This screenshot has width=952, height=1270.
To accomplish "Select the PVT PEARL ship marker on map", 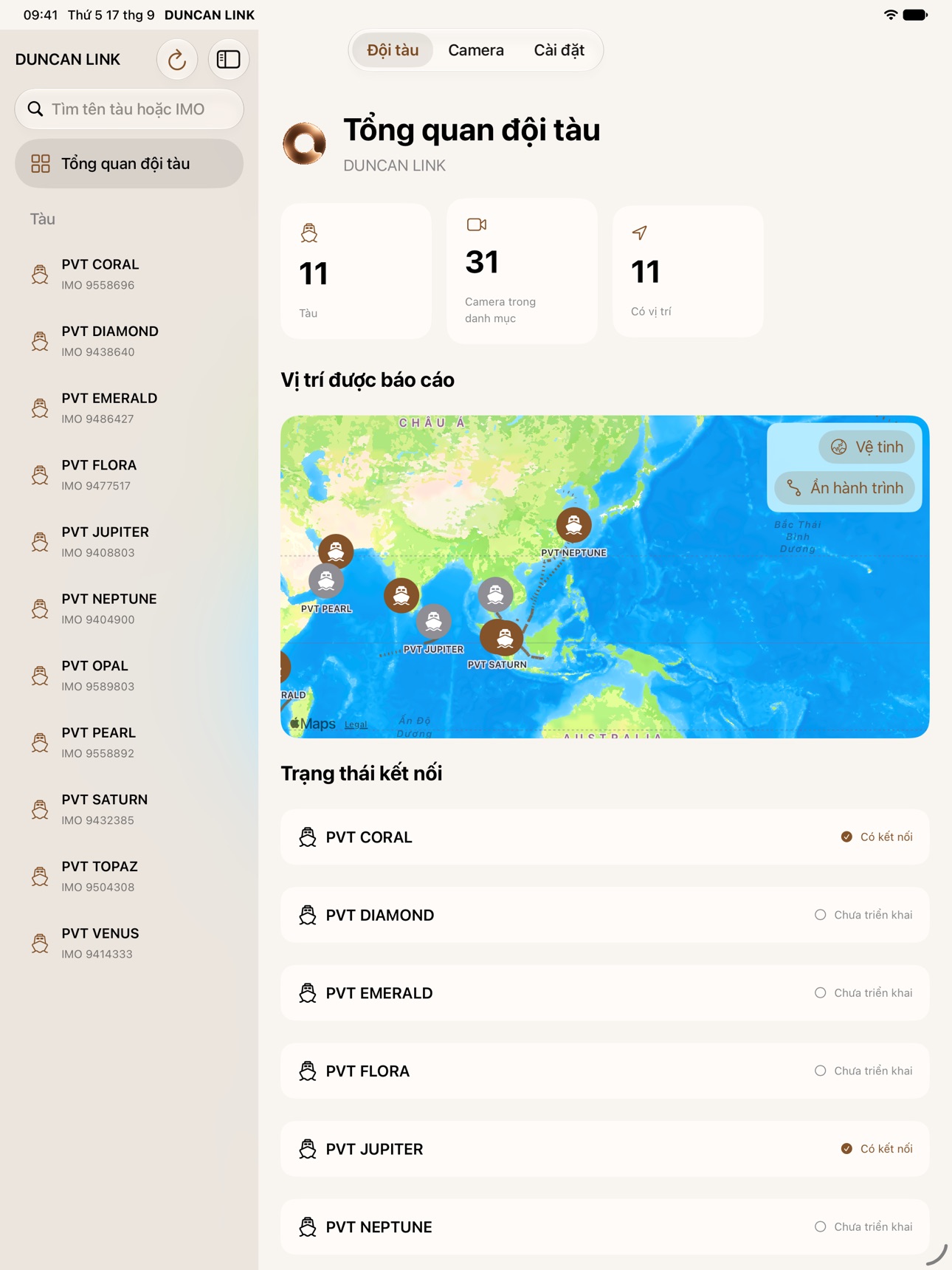I will coord(326,582).
